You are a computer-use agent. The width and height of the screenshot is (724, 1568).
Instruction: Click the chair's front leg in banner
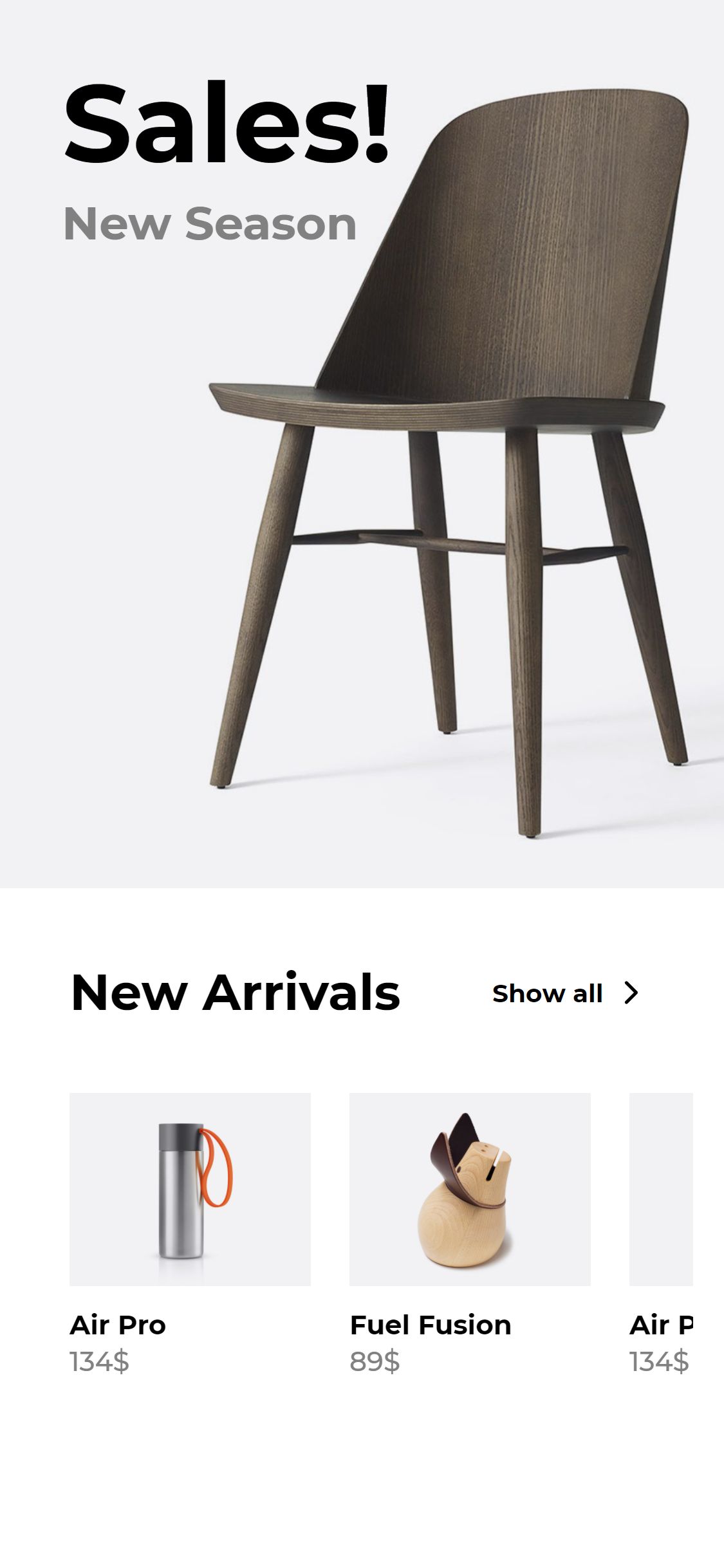pos(524,631)
